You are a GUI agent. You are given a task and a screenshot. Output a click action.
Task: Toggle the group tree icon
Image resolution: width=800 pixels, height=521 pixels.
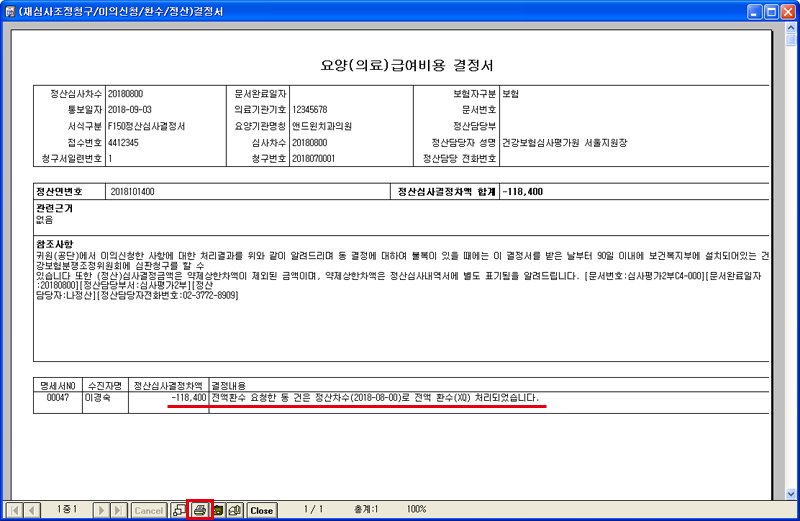(179, 510)
